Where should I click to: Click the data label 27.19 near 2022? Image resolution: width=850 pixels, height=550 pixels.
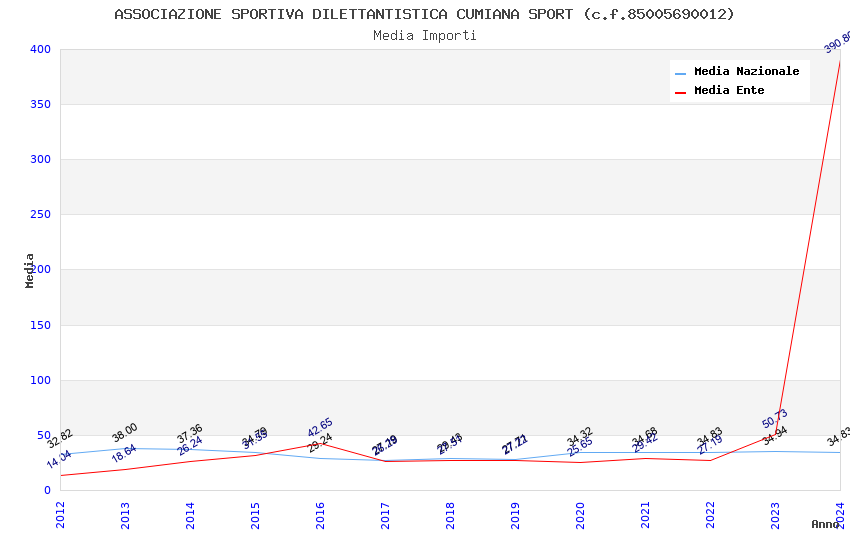[710, 445]
